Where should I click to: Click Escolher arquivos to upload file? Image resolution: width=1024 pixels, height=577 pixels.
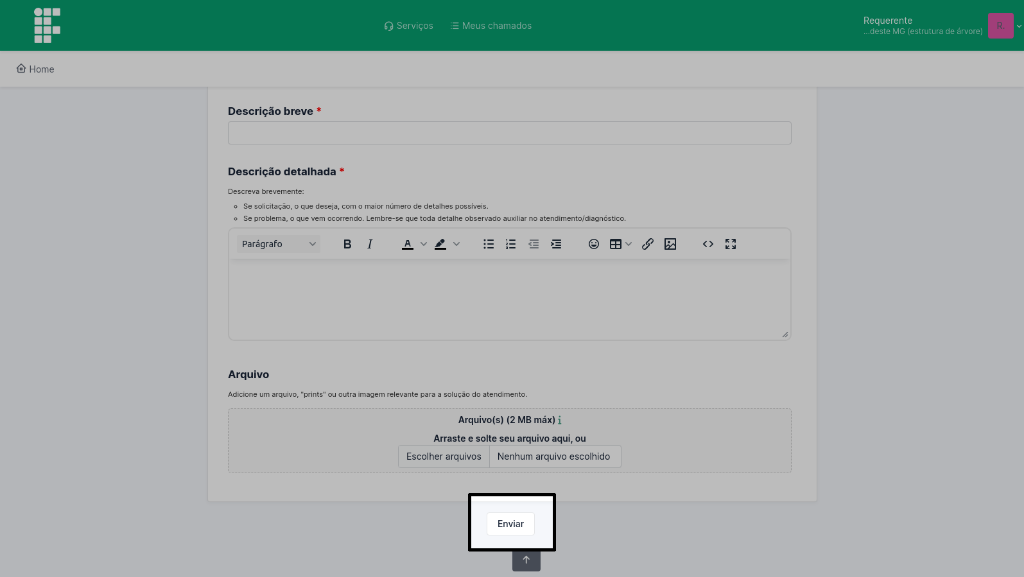click(x=443, y=457)
